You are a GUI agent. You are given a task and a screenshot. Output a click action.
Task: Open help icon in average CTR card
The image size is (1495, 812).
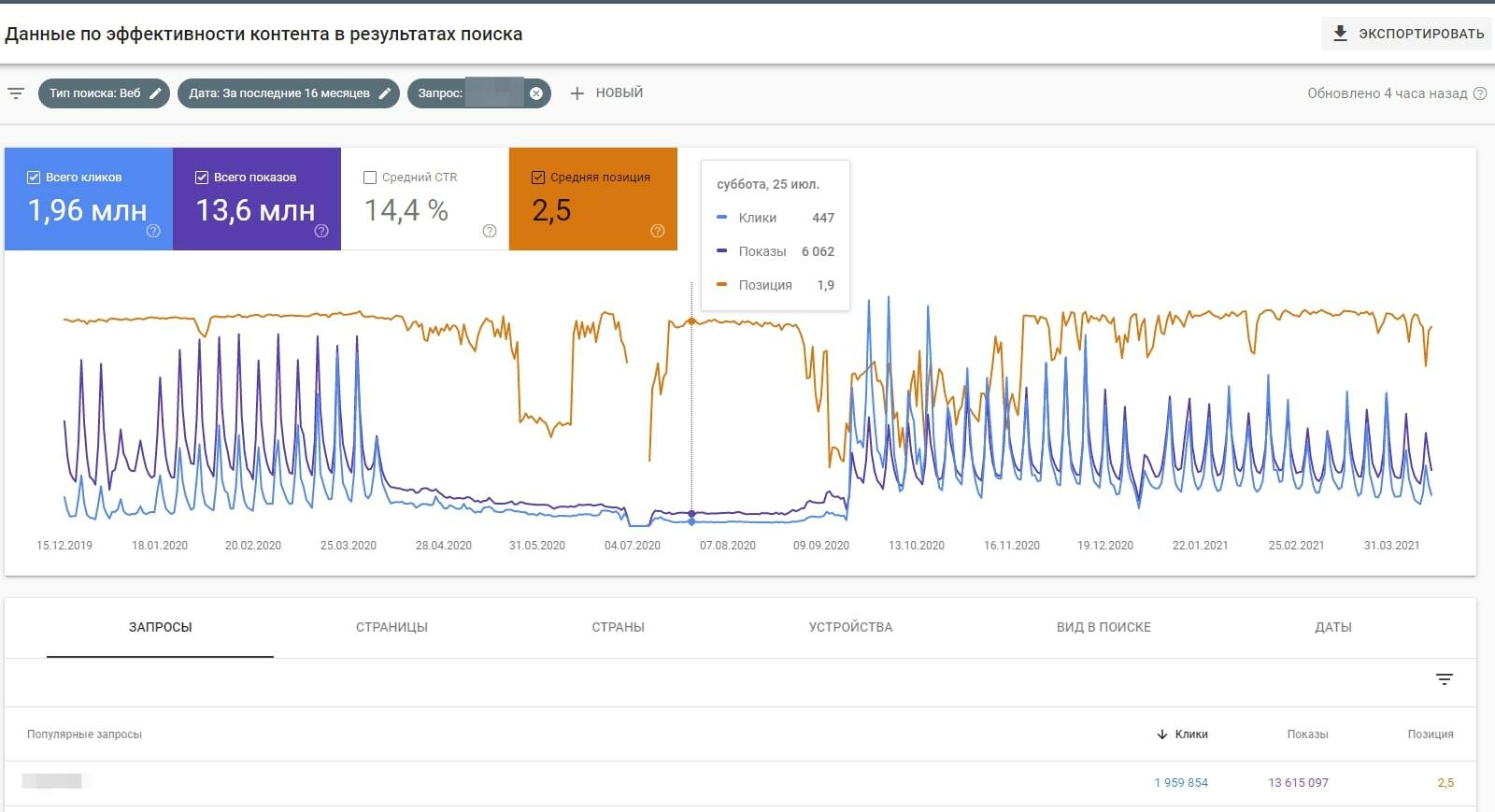point(490,231)
